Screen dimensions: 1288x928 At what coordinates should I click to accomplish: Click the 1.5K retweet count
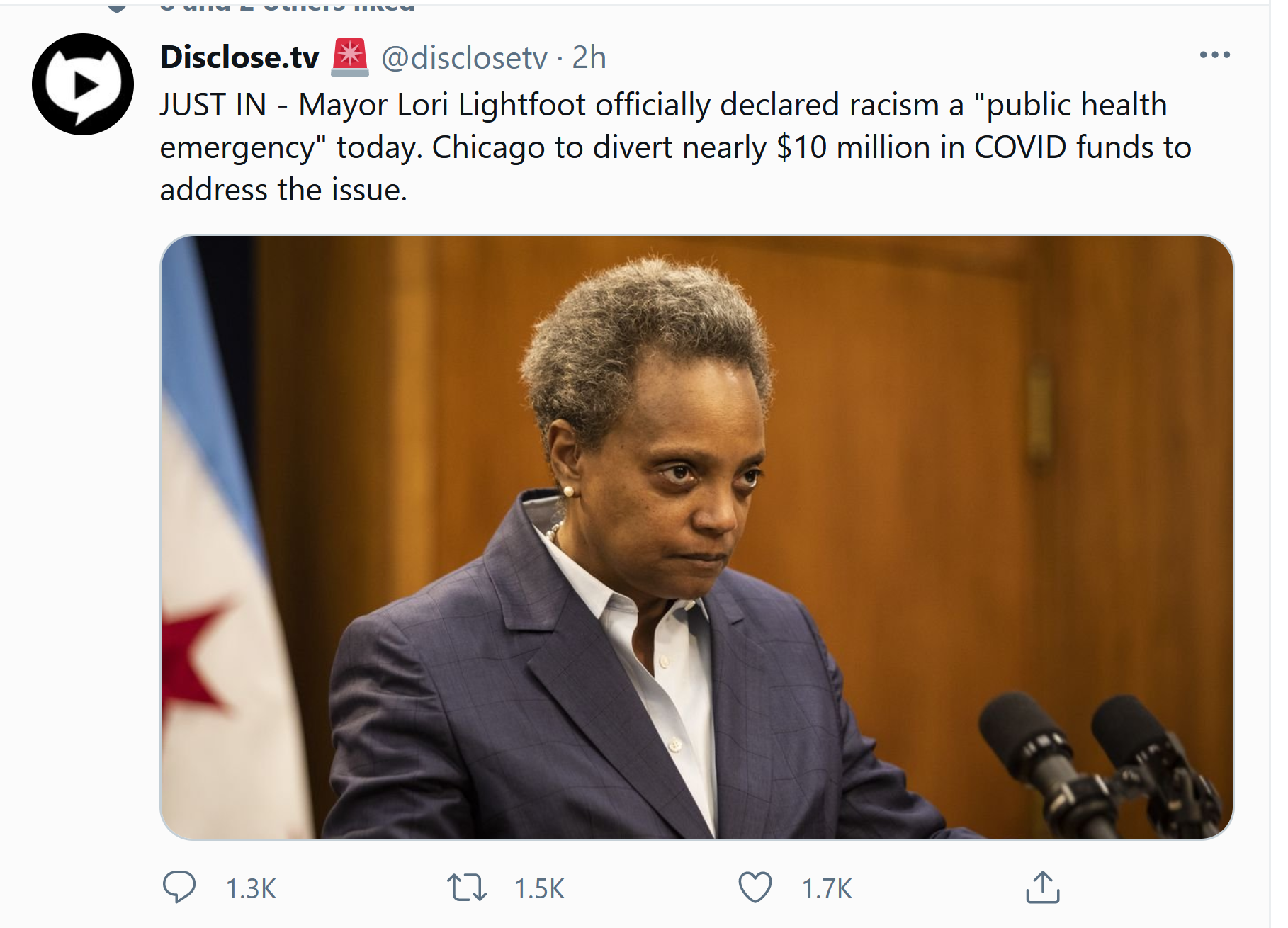[539, 888]
